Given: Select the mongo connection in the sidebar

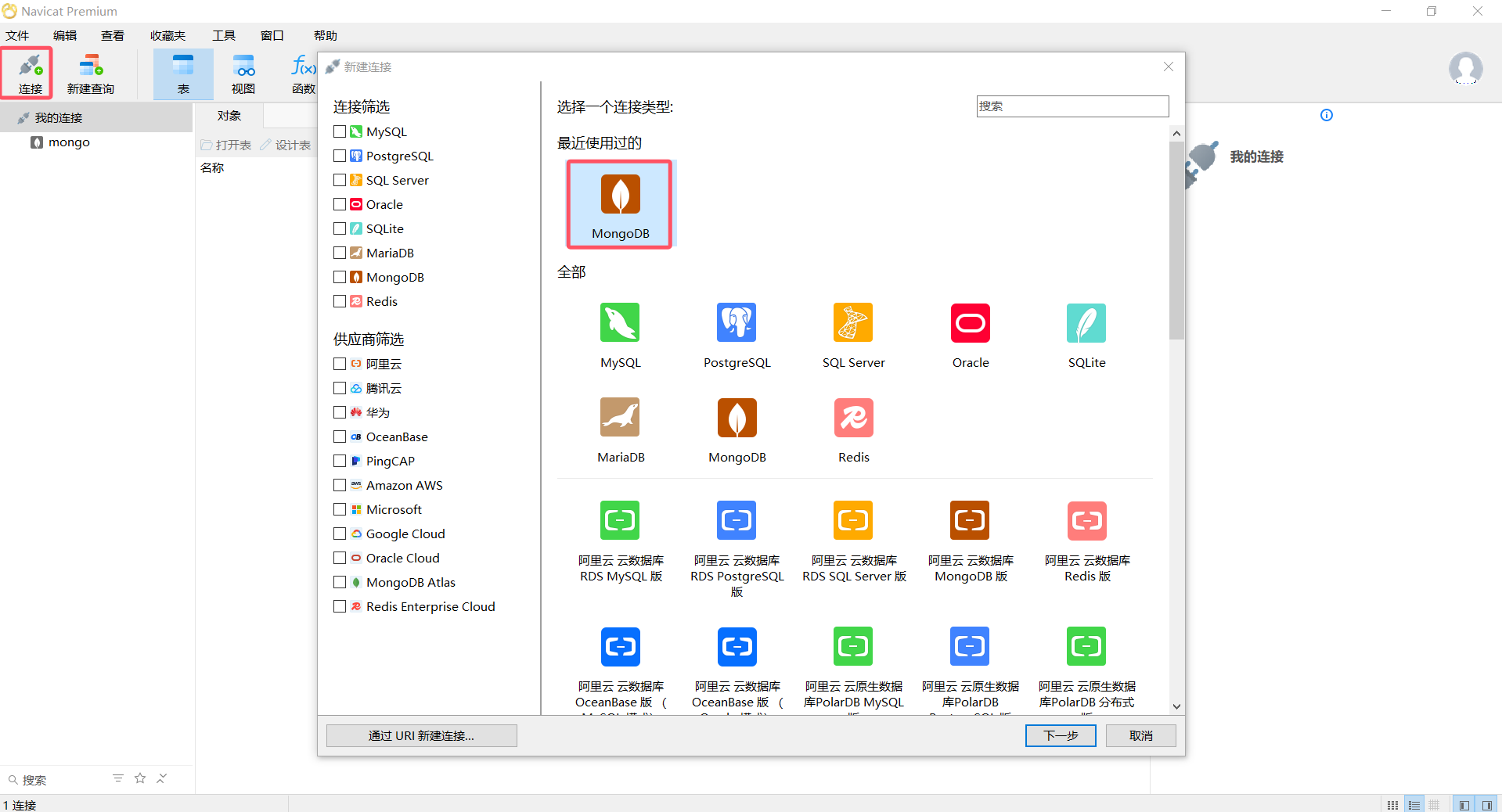Looking at the screenshot, I should click(69, 142).
